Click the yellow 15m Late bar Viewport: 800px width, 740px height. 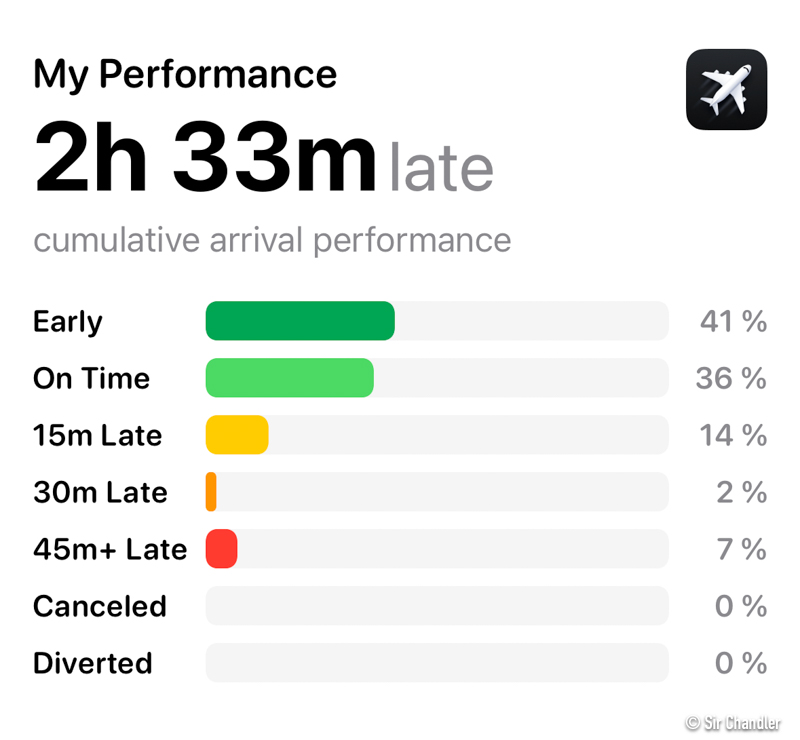237,435
